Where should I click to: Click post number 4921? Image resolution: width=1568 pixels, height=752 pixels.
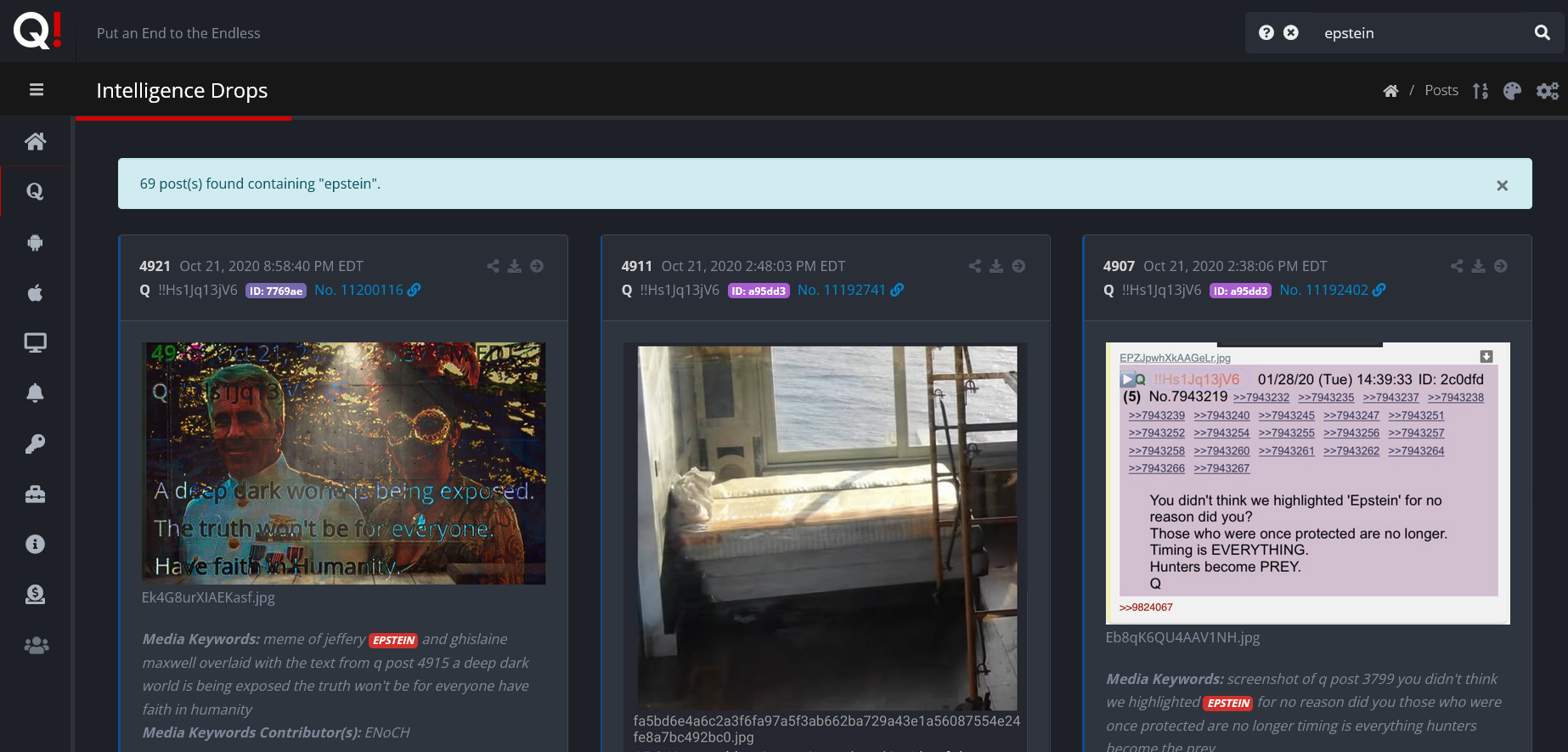tap(155, 266)
